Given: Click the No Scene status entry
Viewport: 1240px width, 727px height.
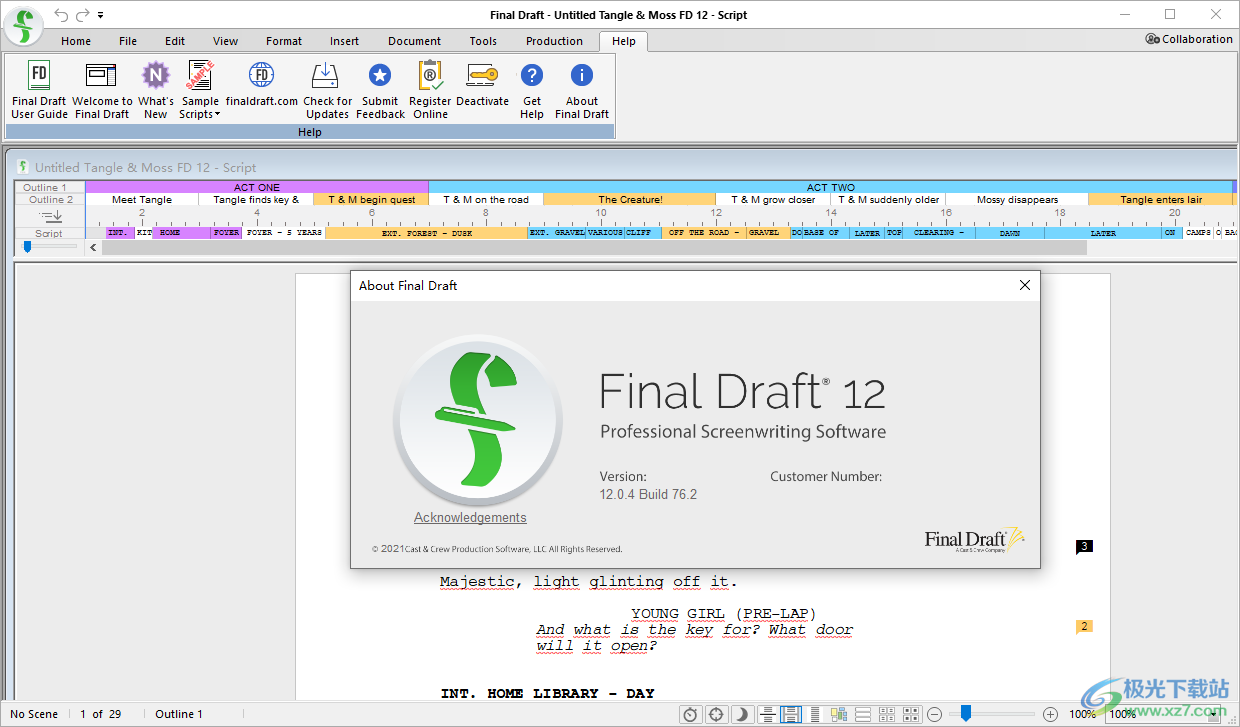Looking at the screenshot, I should [x=34, y=714].
